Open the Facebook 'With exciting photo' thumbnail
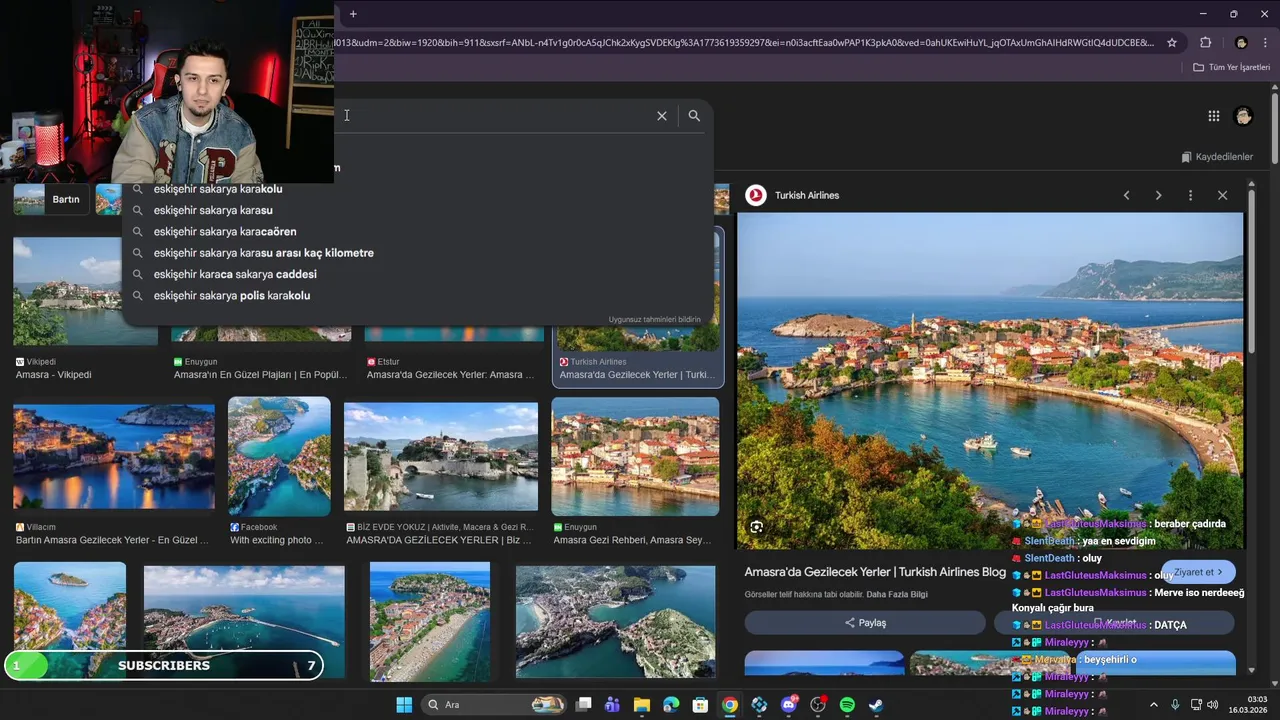This screenshot has height=720, width=1280. pos(279,457)
